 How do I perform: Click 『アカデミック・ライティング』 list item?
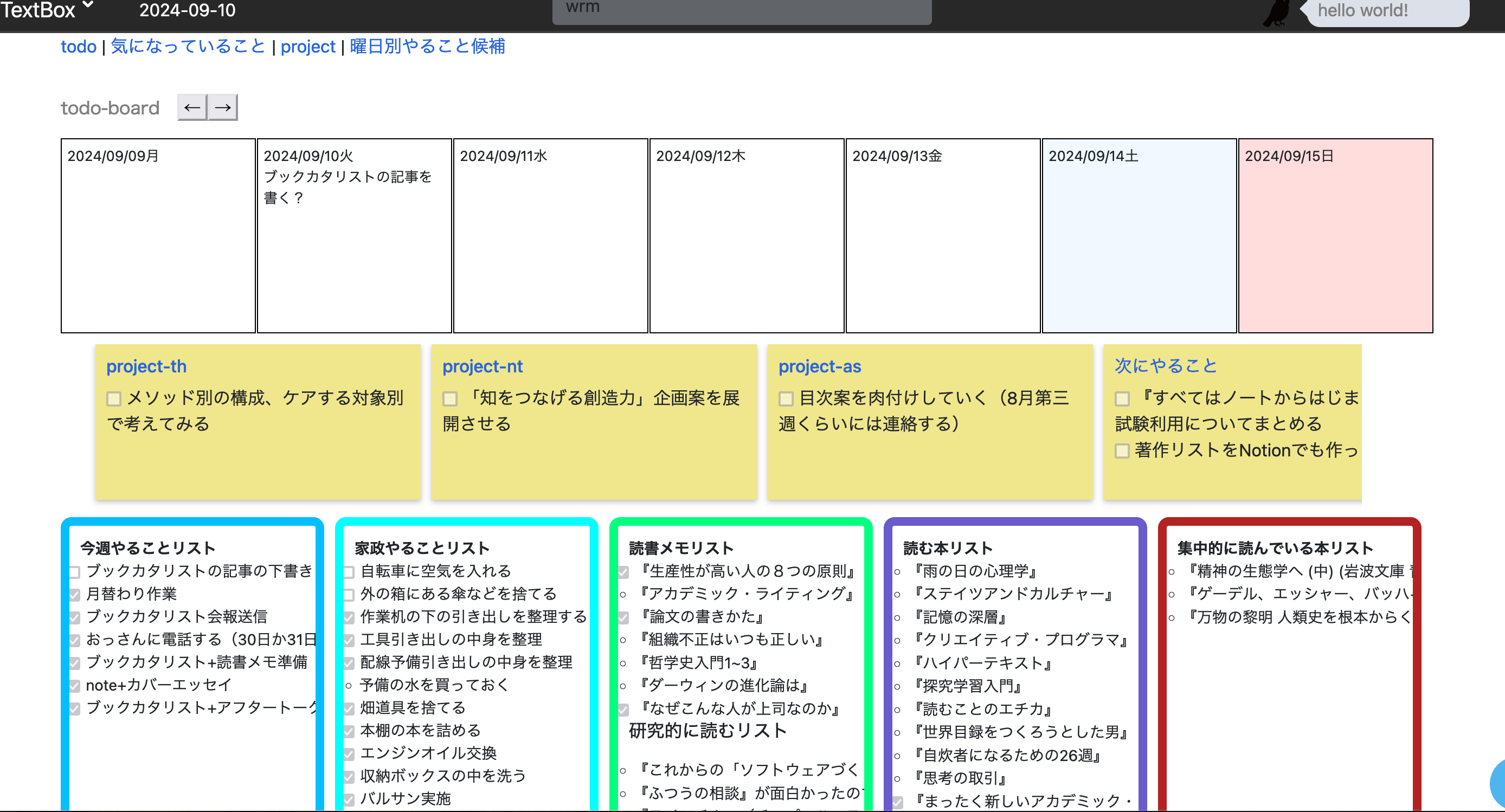tap(747, 594)
